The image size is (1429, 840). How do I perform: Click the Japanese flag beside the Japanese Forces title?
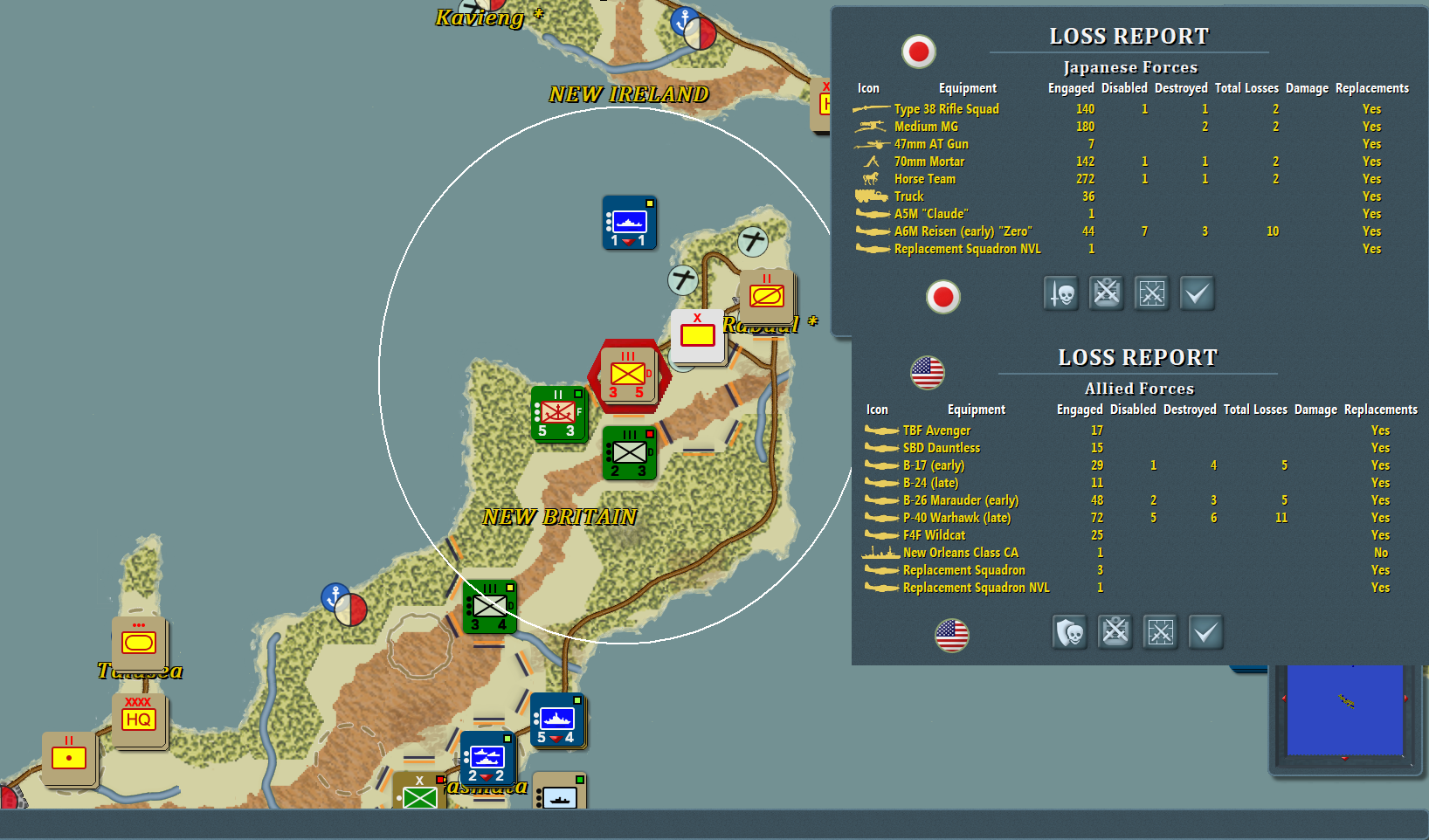click(x=919, y=52)
